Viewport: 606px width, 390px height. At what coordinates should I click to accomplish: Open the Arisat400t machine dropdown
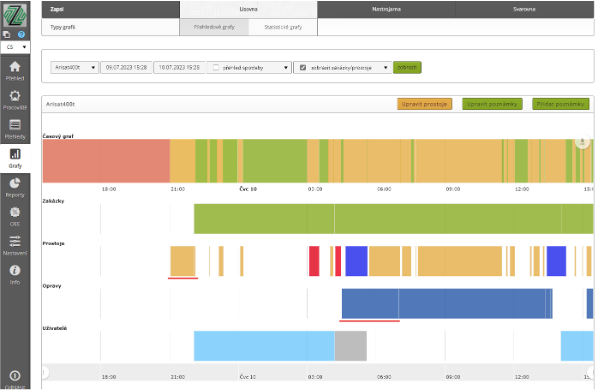pos(75,67)
